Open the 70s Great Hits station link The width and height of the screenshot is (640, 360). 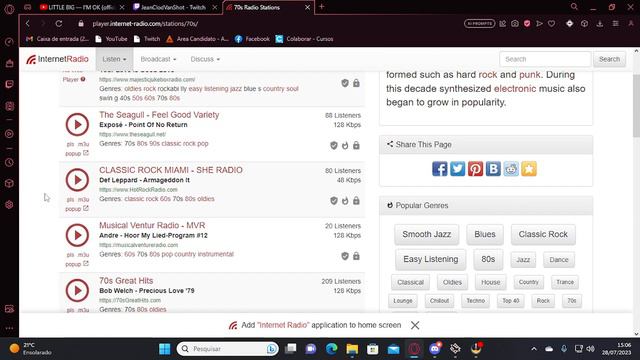click(x=126, y=281)
